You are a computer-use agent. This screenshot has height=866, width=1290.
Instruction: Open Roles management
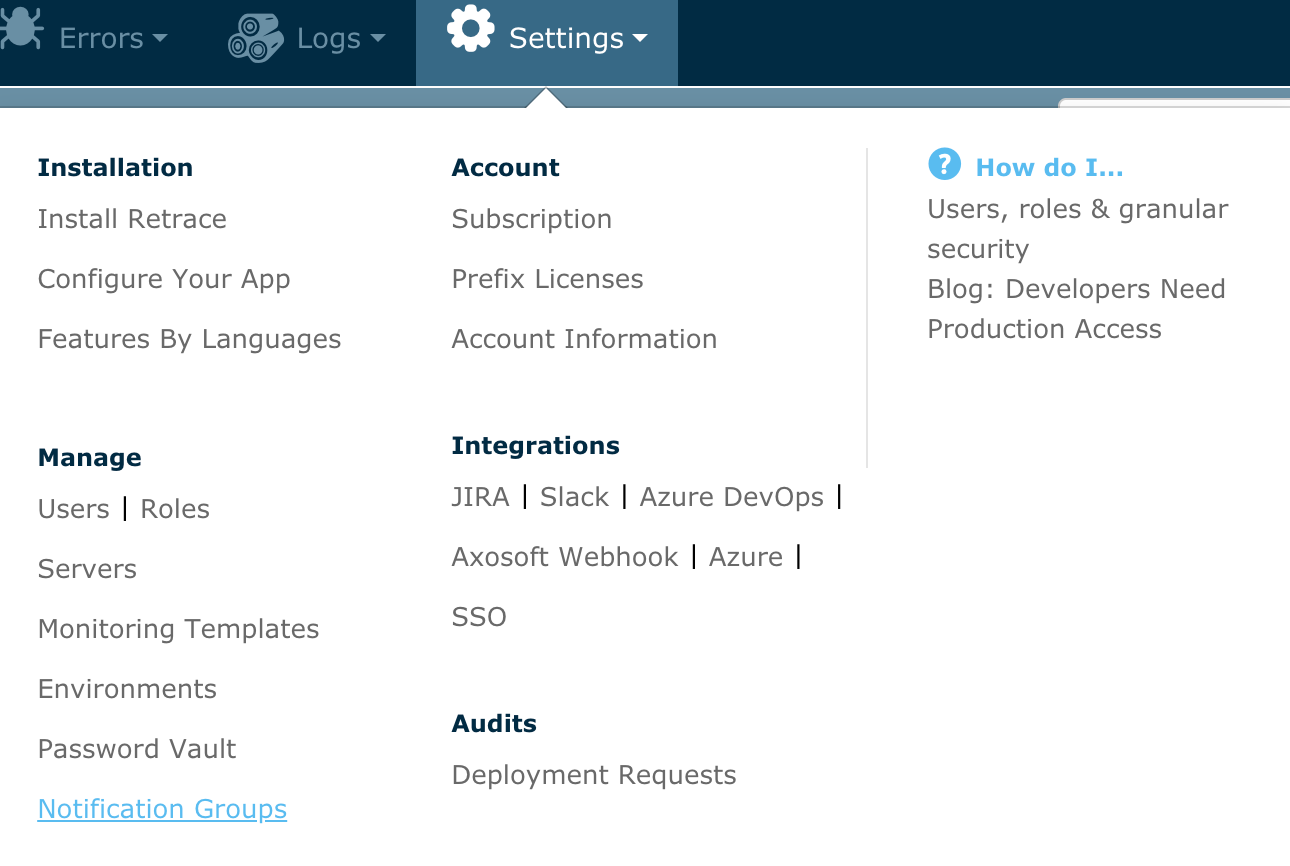(x=175, y=509)
